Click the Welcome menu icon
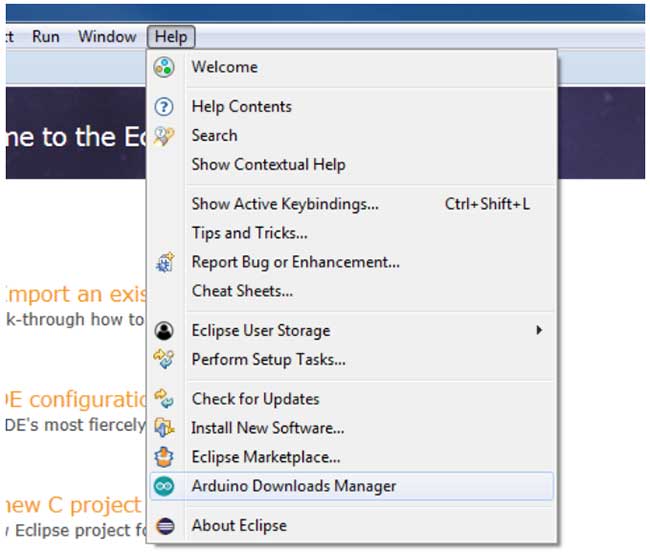 tap(165, 67)
